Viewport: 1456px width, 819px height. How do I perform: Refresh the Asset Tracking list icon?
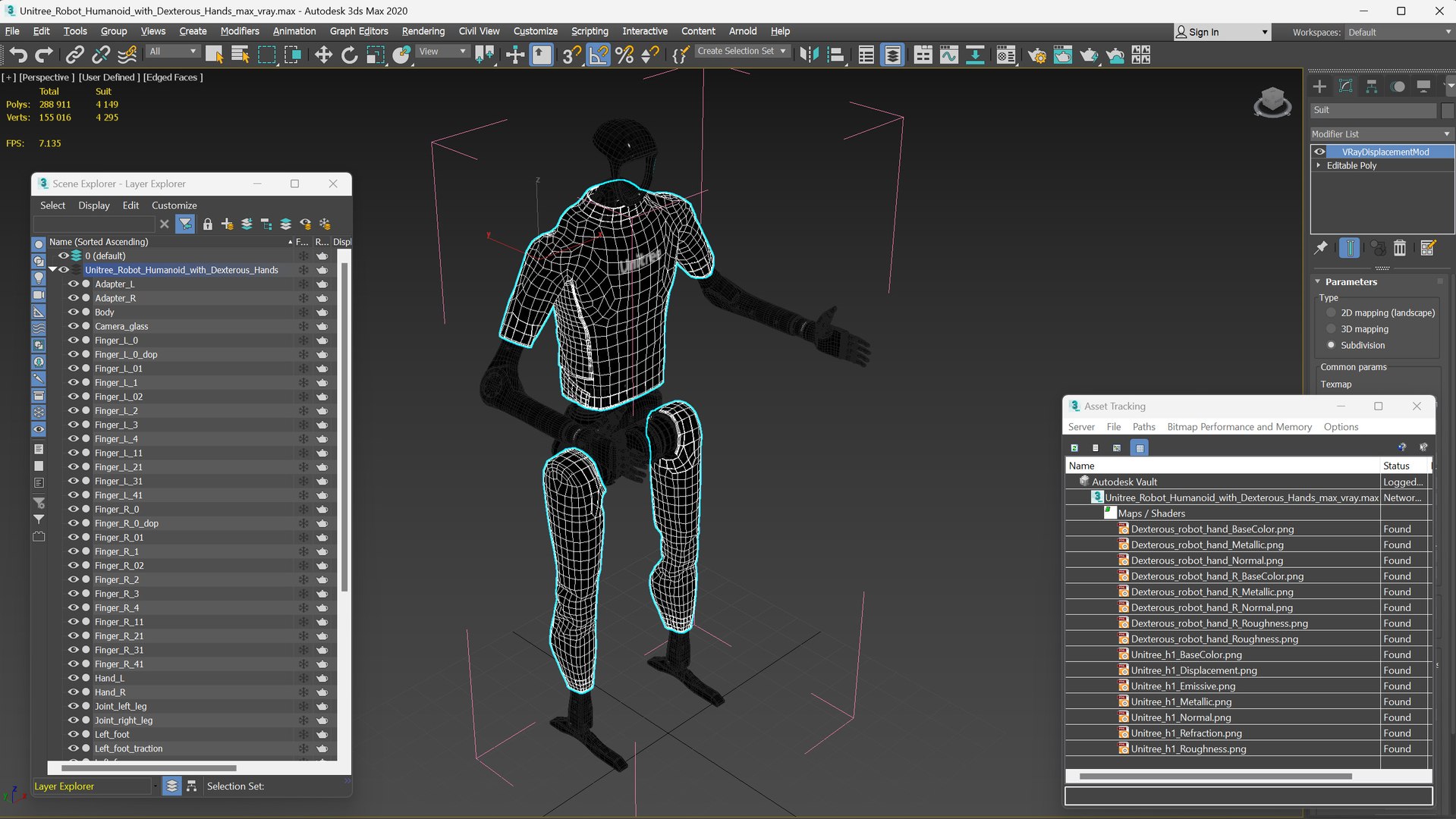click(1074, 447)
